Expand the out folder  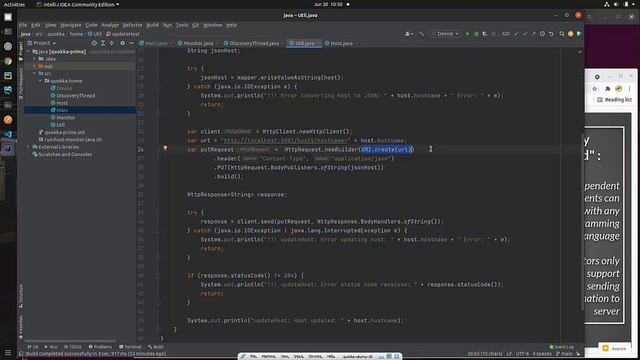(34, 66)
